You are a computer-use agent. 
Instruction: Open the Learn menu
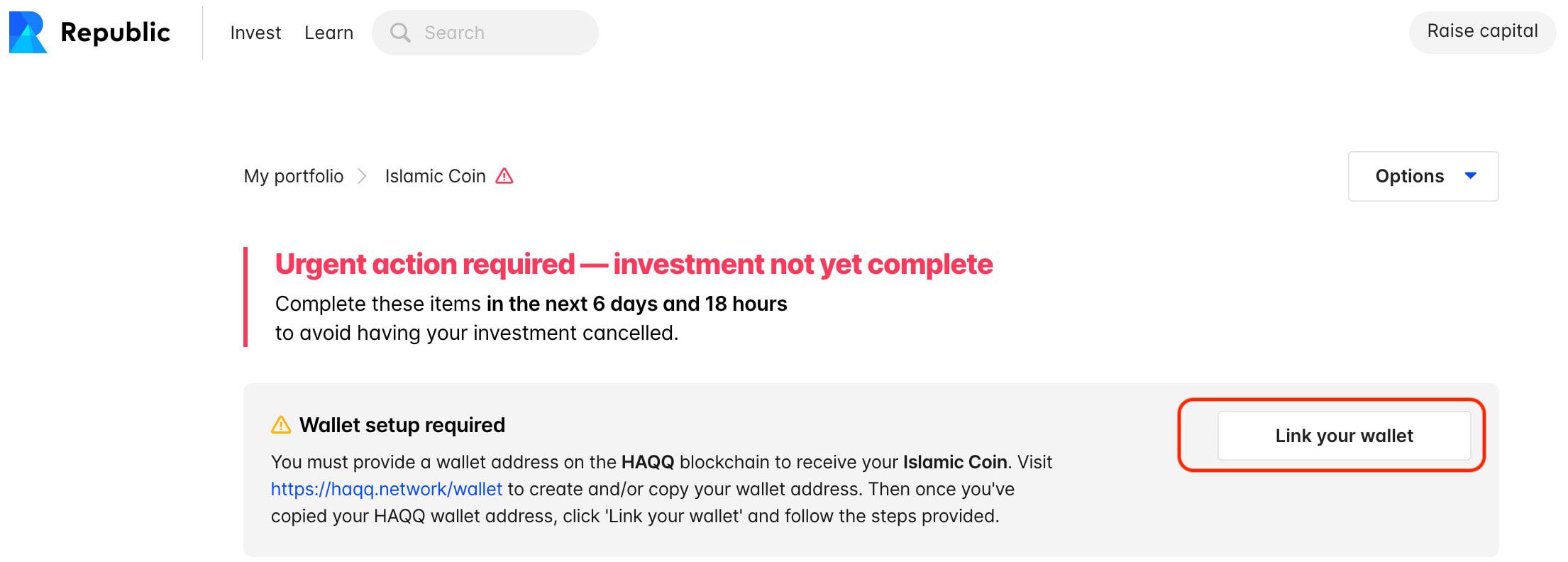pos(328,33)
